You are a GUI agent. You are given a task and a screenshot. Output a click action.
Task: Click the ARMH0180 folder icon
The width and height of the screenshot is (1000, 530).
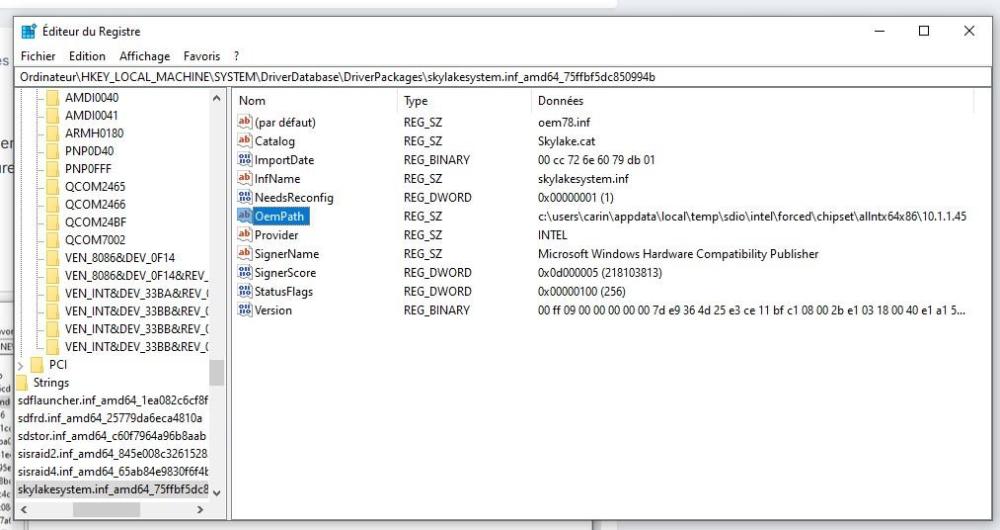coord(53,133)
